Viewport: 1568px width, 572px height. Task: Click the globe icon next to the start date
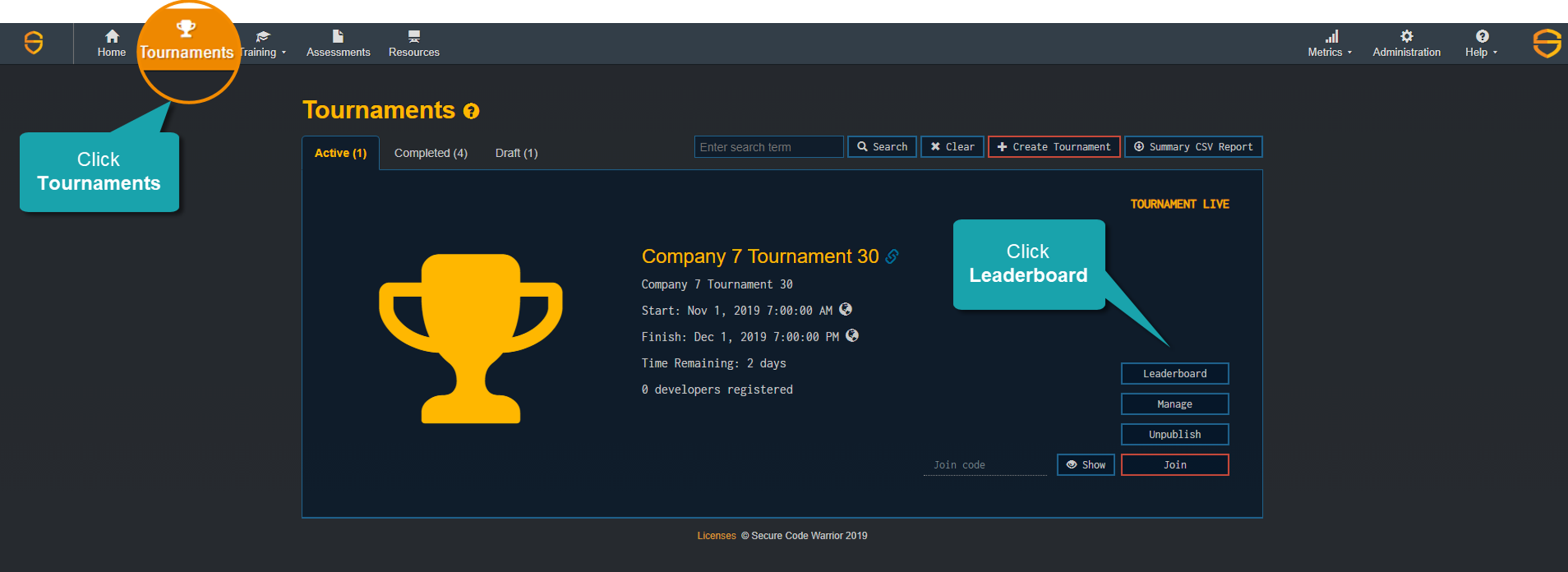[846, 309]
